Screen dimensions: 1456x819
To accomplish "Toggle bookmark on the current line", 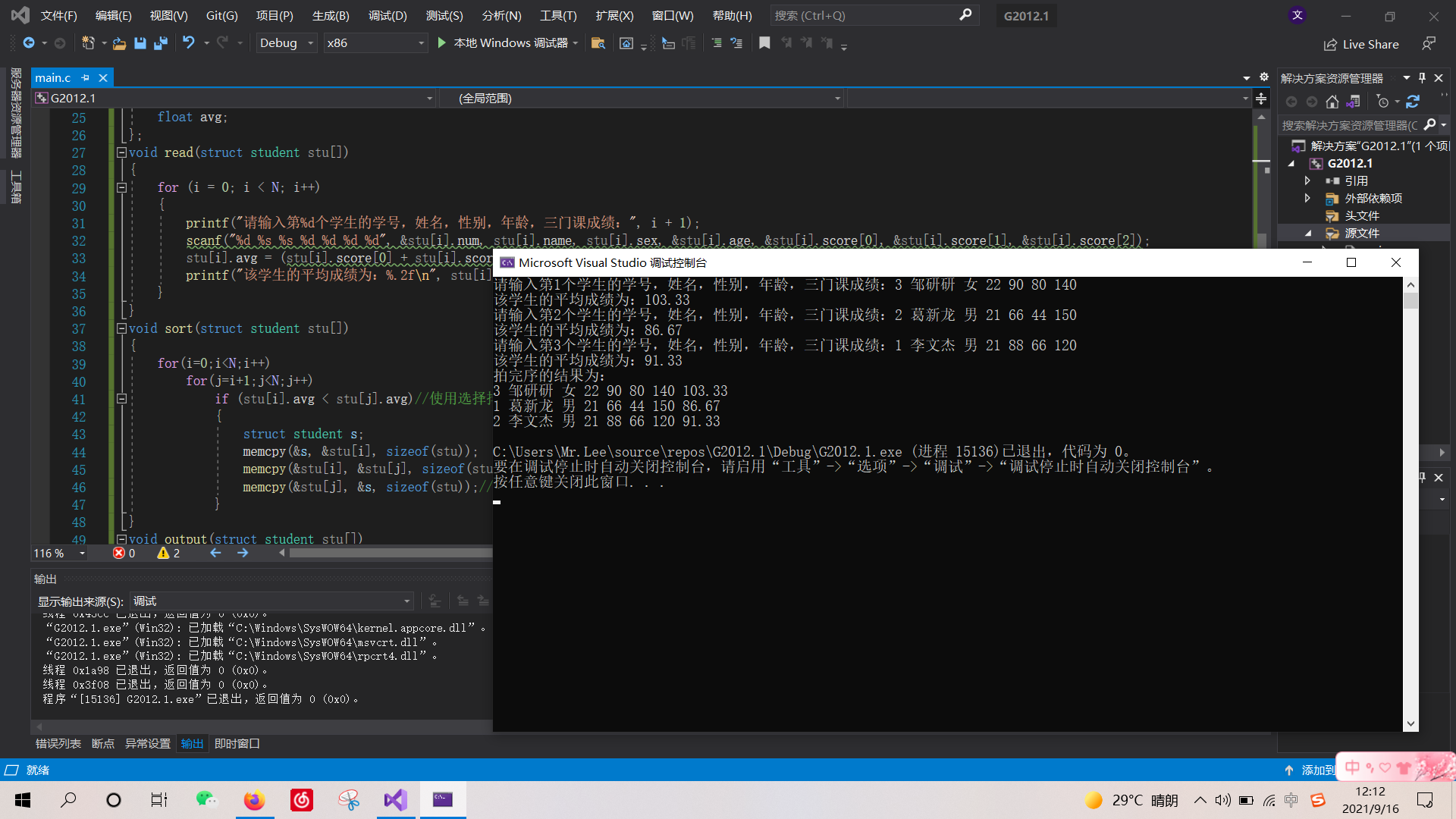I will [x=764, y=43].
